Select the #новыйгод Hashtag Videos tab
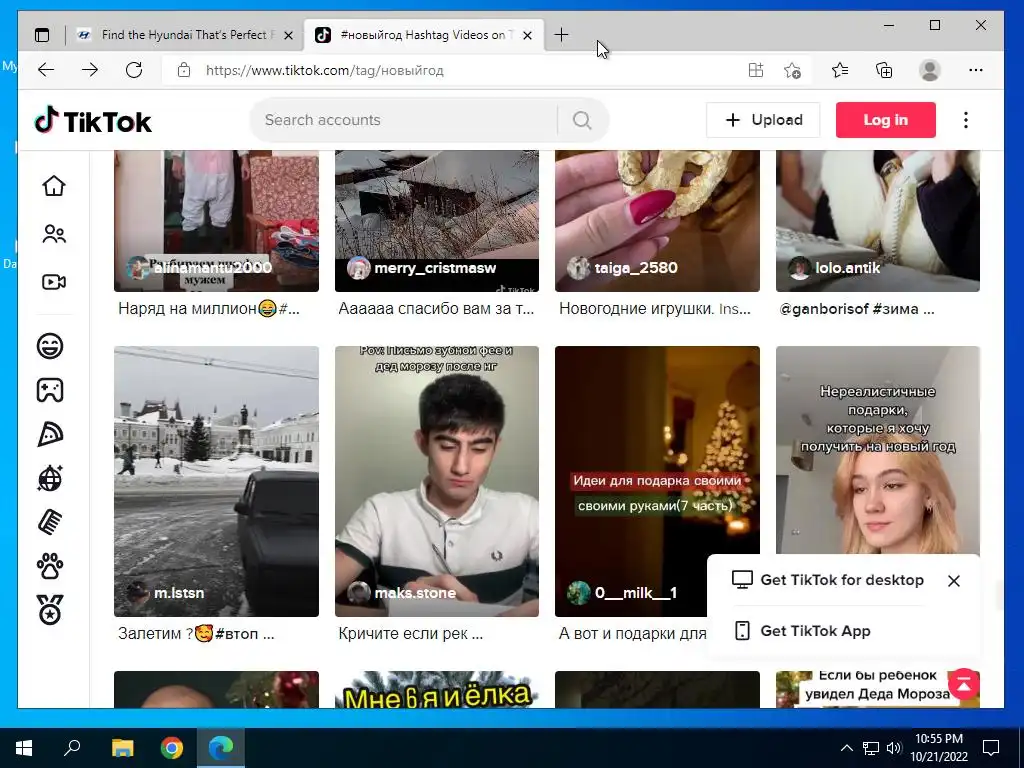Viewport: 1024px width, 768px height. coord(424,35)
